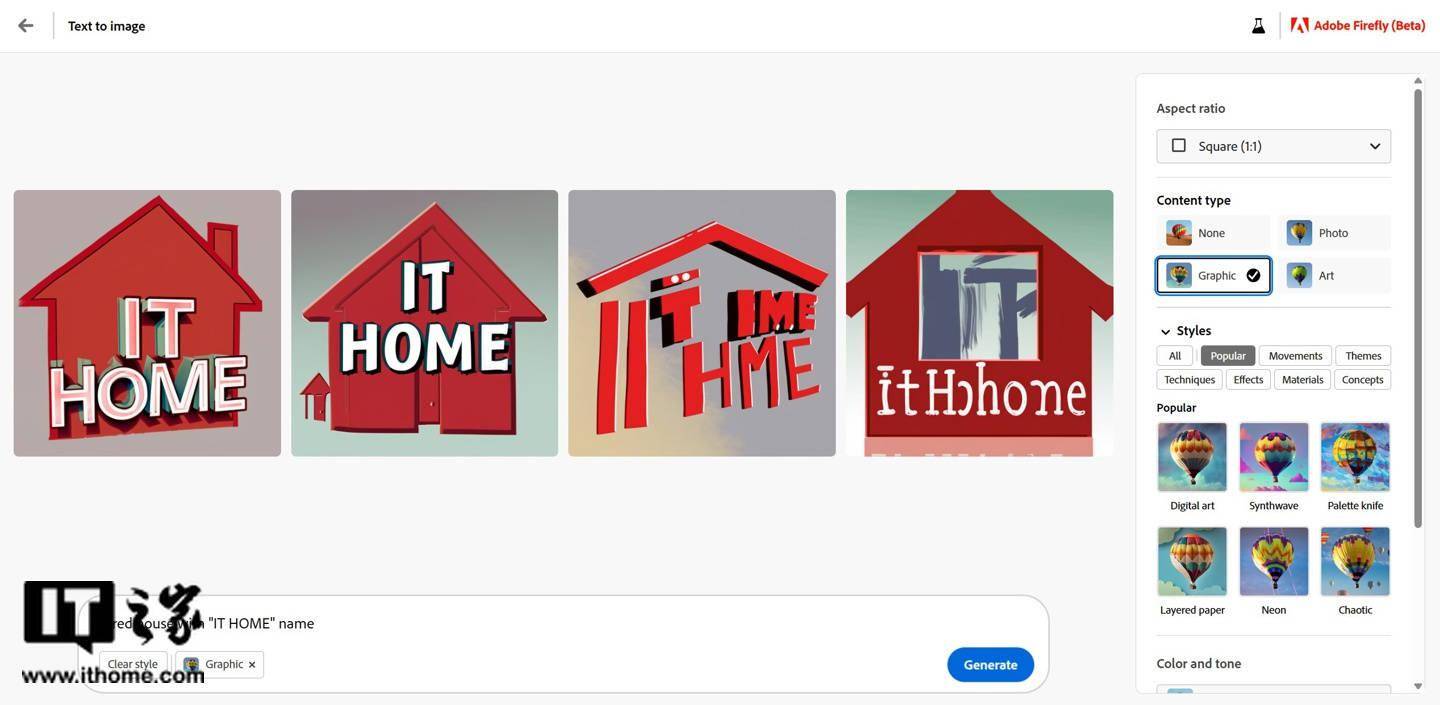Choose the Synthwave balloon style
Image resolution: width=1440 pixels, height=705 pixels.
click(1274, 457)
